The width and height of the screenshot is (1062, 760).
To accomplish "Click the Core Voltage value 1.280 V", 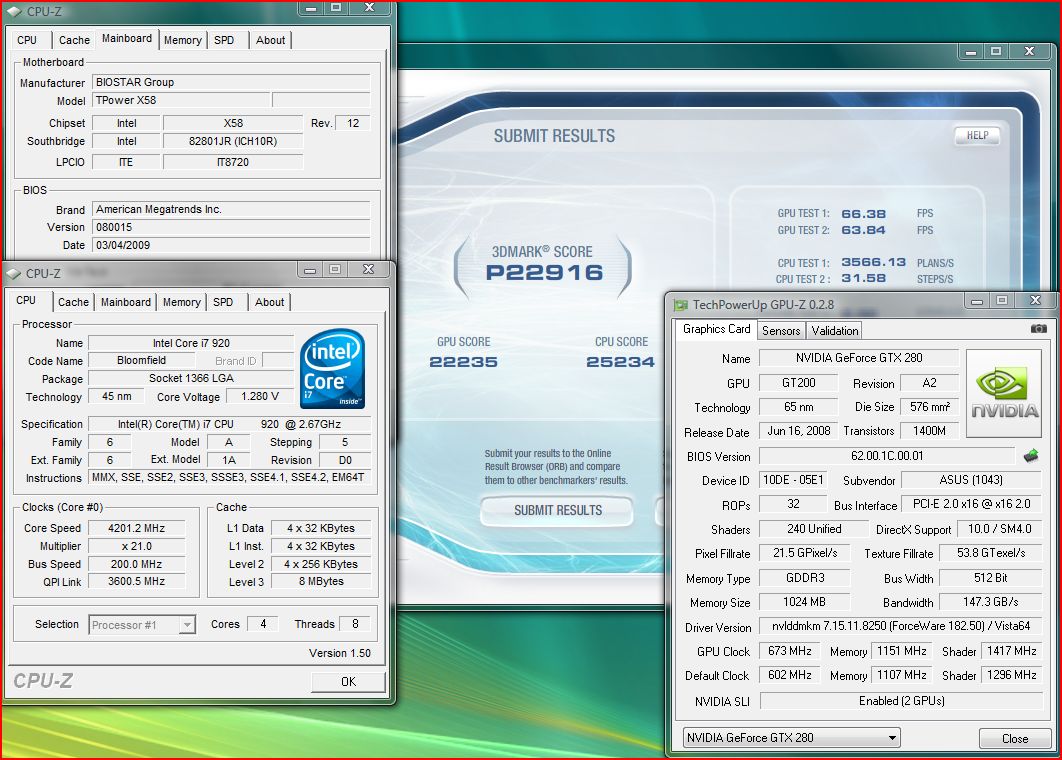I will coord(259,396).
